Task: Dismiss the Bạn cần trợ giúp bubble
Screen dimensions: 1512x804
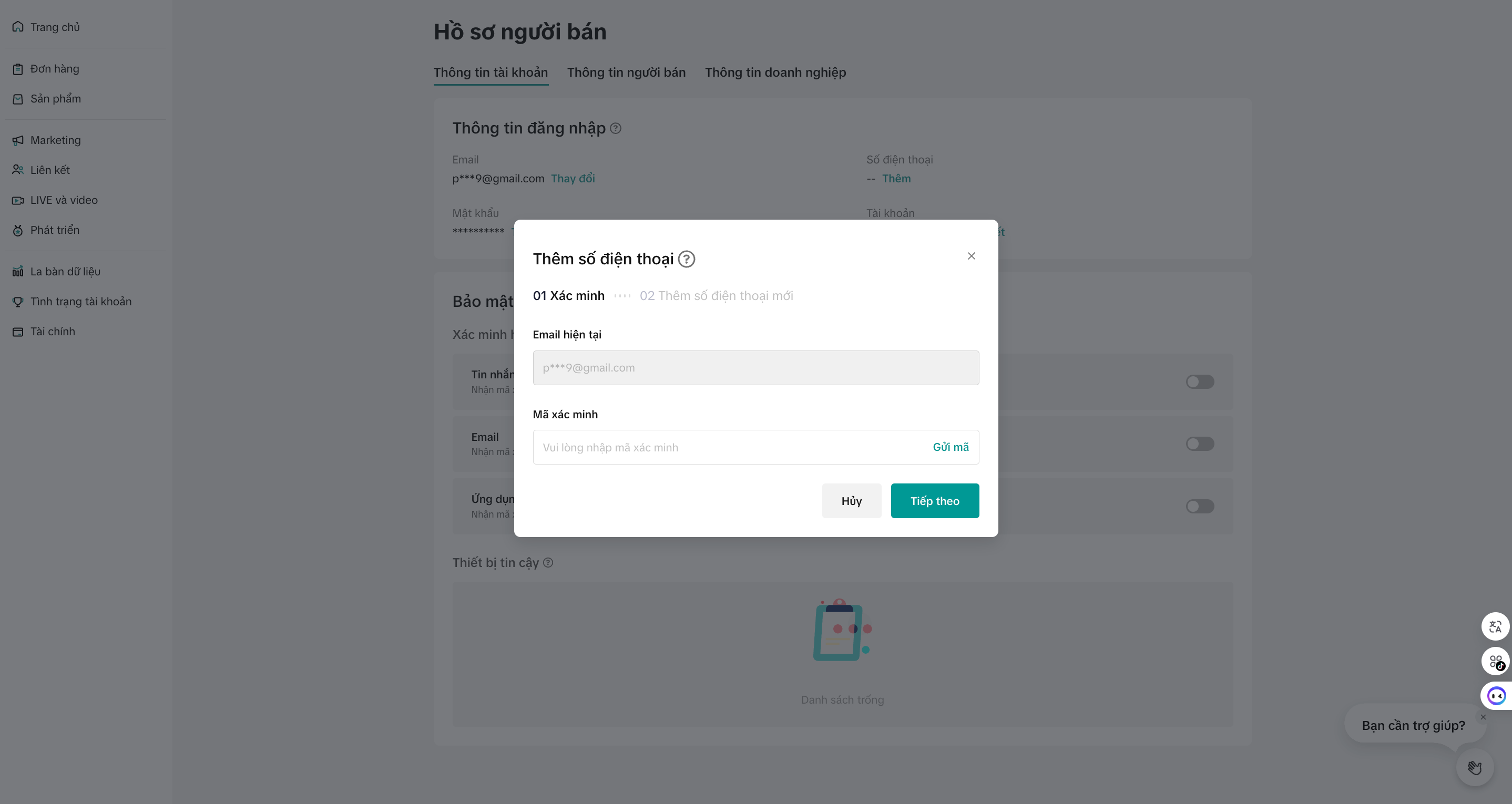Action: point(1483,717)
